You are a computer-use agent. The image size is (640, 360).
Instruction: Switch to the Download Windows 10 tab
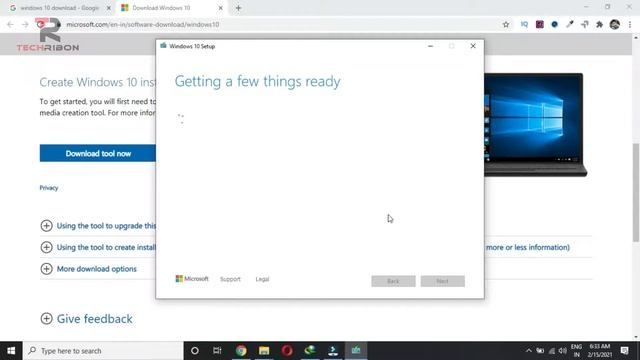[161, 8]
